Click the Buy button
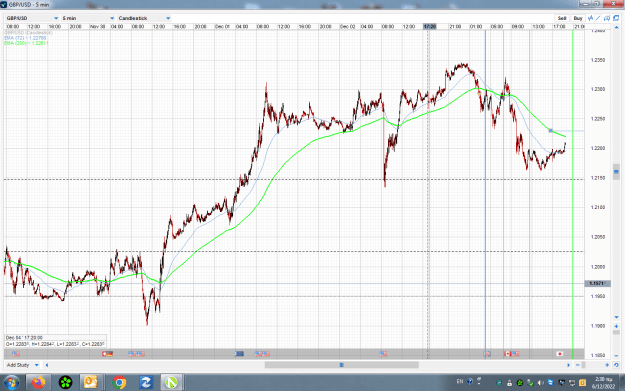The image size is (625, 391). coord(578,18)
